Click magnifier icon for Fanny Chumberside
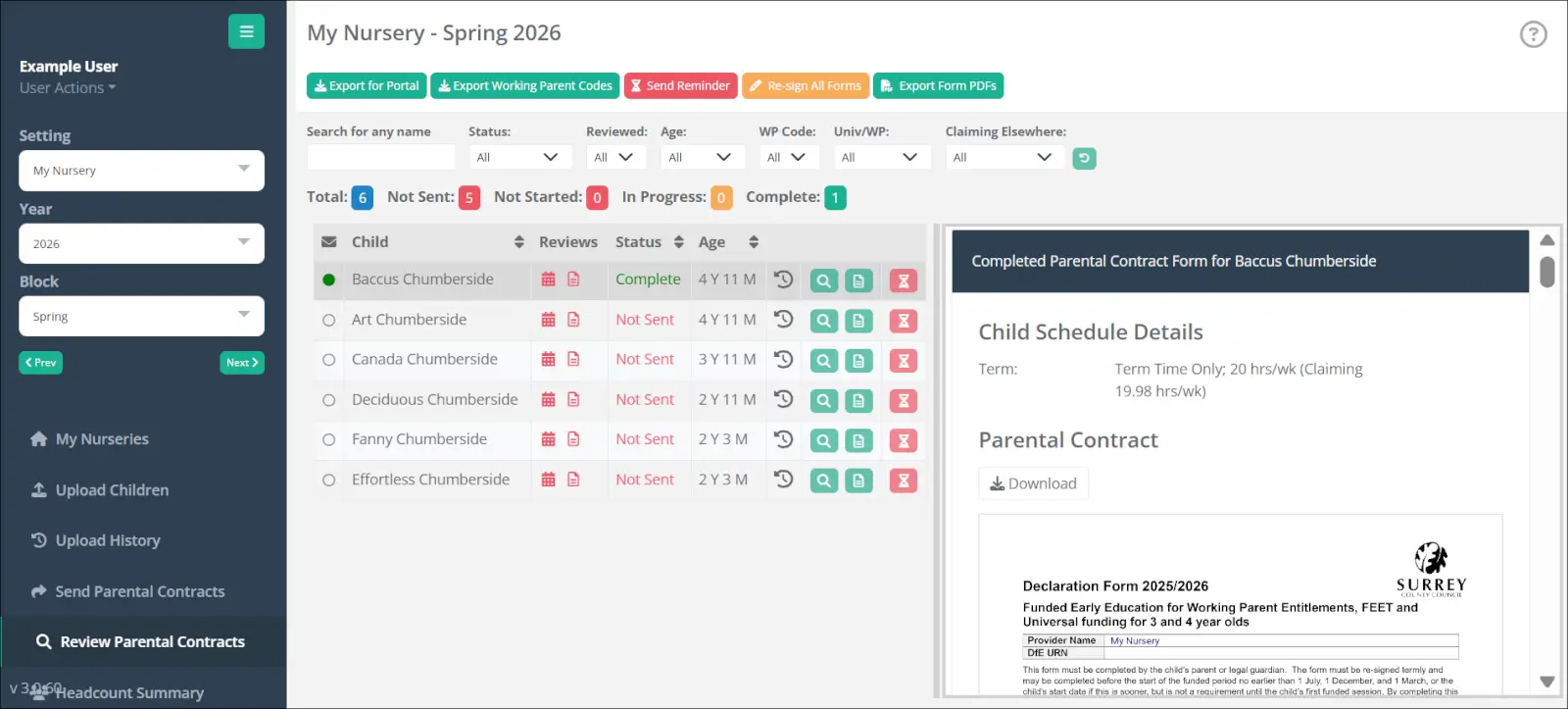Screen dimensions: 1568x709 pyautogui.click(x=824, y=441)
